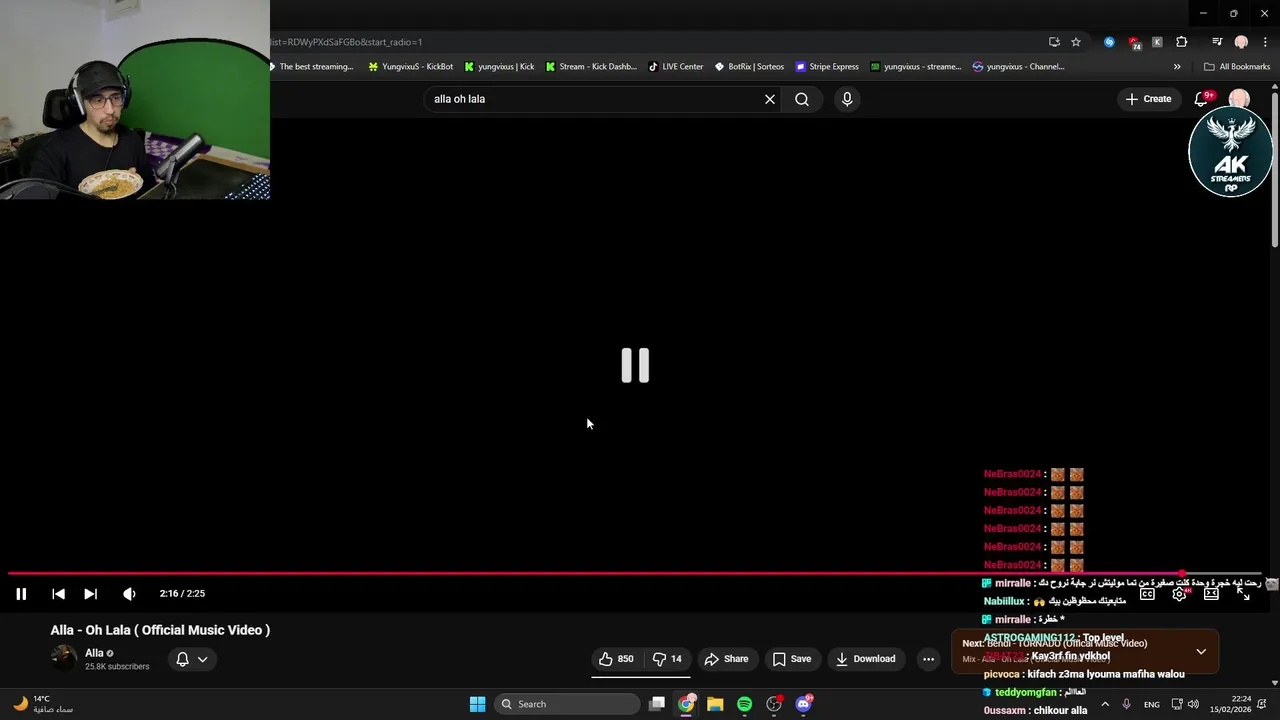Open the red extension with badge 74

point(1133,42)
